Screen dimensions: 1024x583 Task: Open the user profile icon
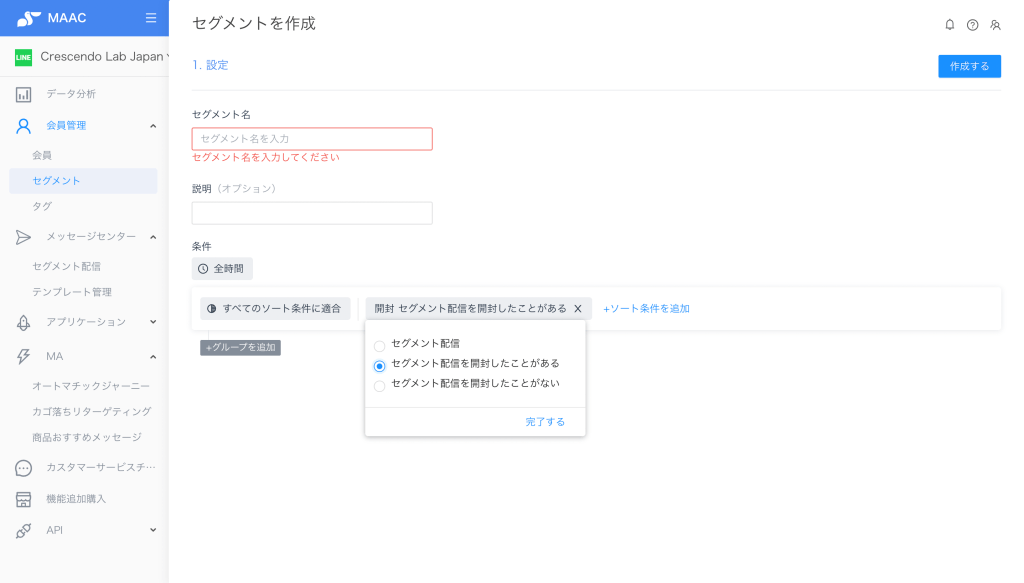click(995, 25)
